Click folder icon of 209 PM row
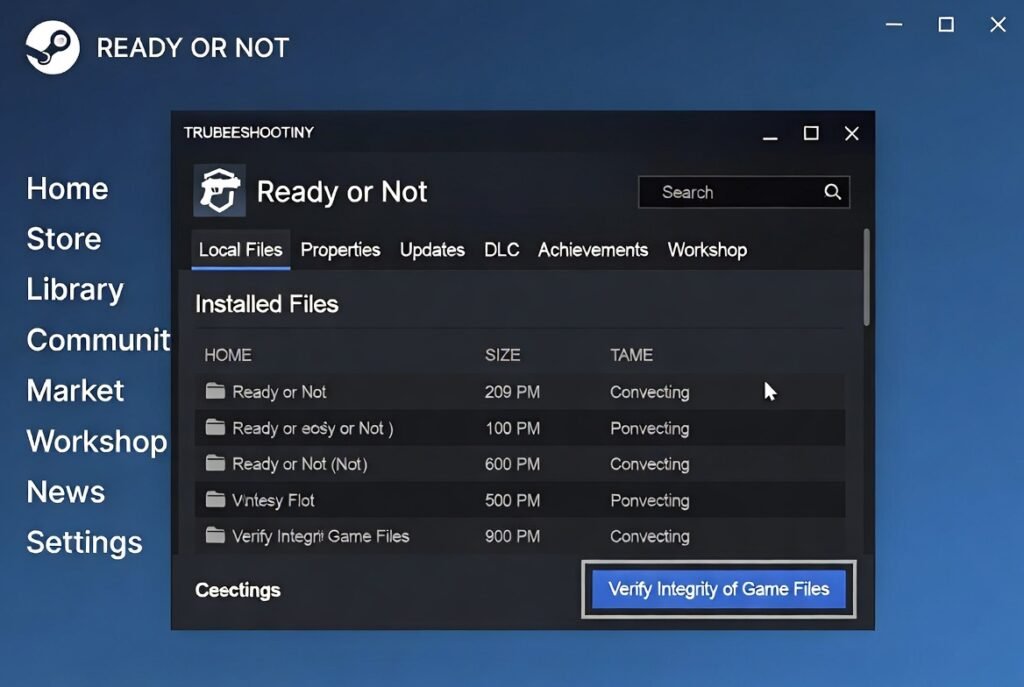 click(x=215, y=391)
